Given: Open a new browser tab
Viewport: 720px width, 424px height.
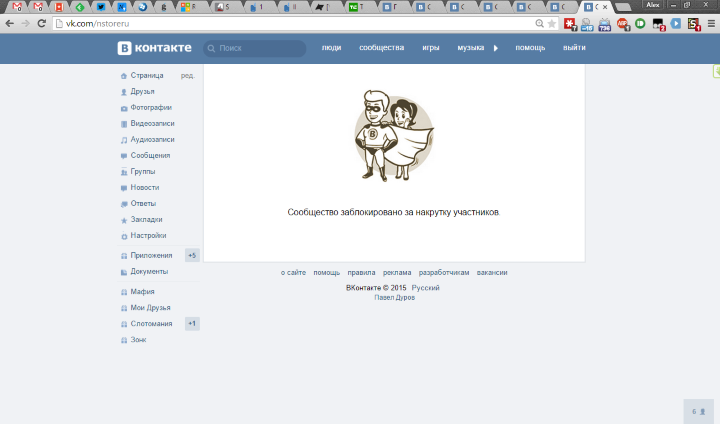Looking at the screenshot, I should coord(622,7).
